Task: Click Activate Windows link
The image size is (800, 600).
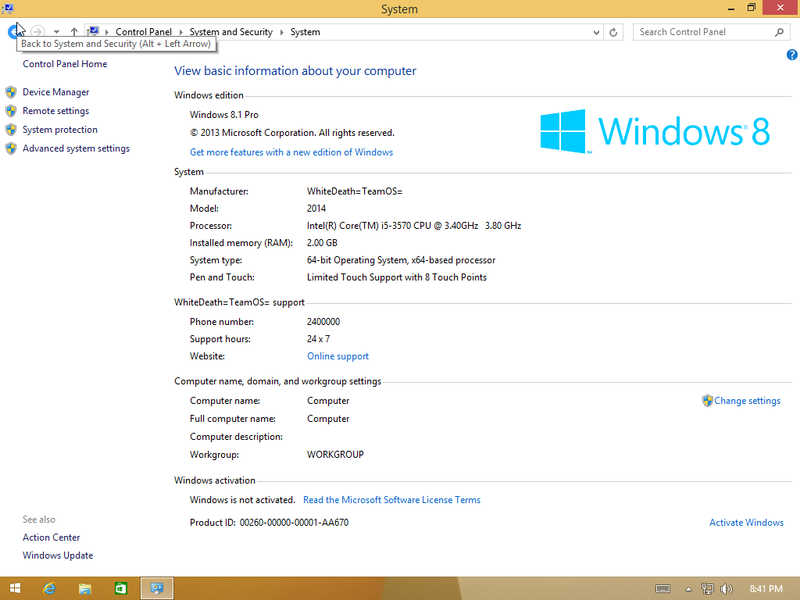Action: (x=746, y=522)
